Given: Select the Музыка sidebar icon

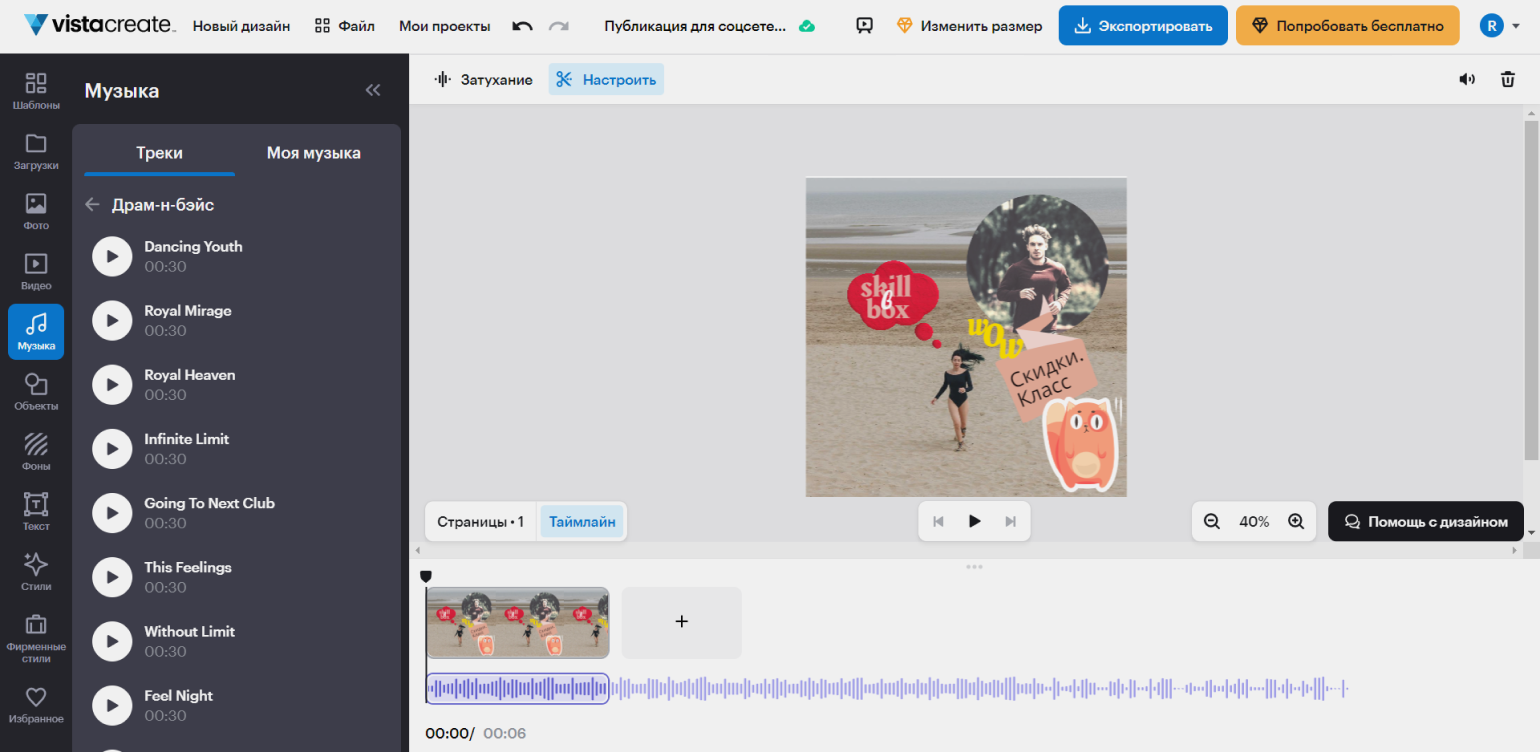Looking at the screenshot, I should [36, 331].
